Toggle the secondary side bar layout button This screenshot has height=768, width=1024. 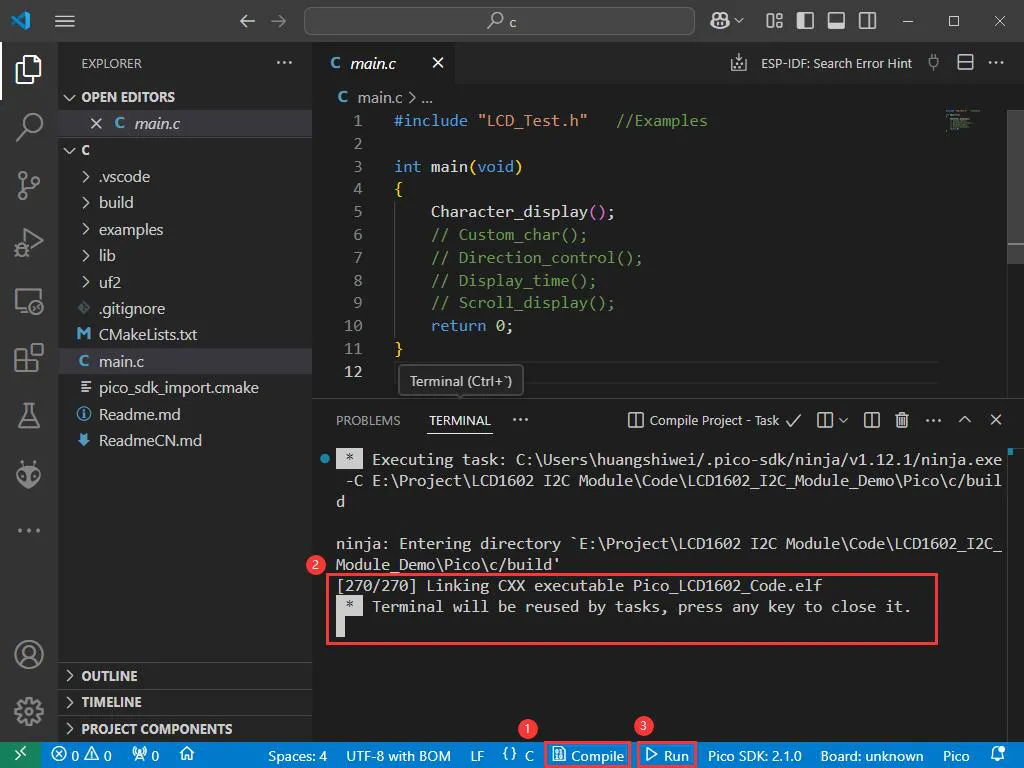[x=867, y=21]
